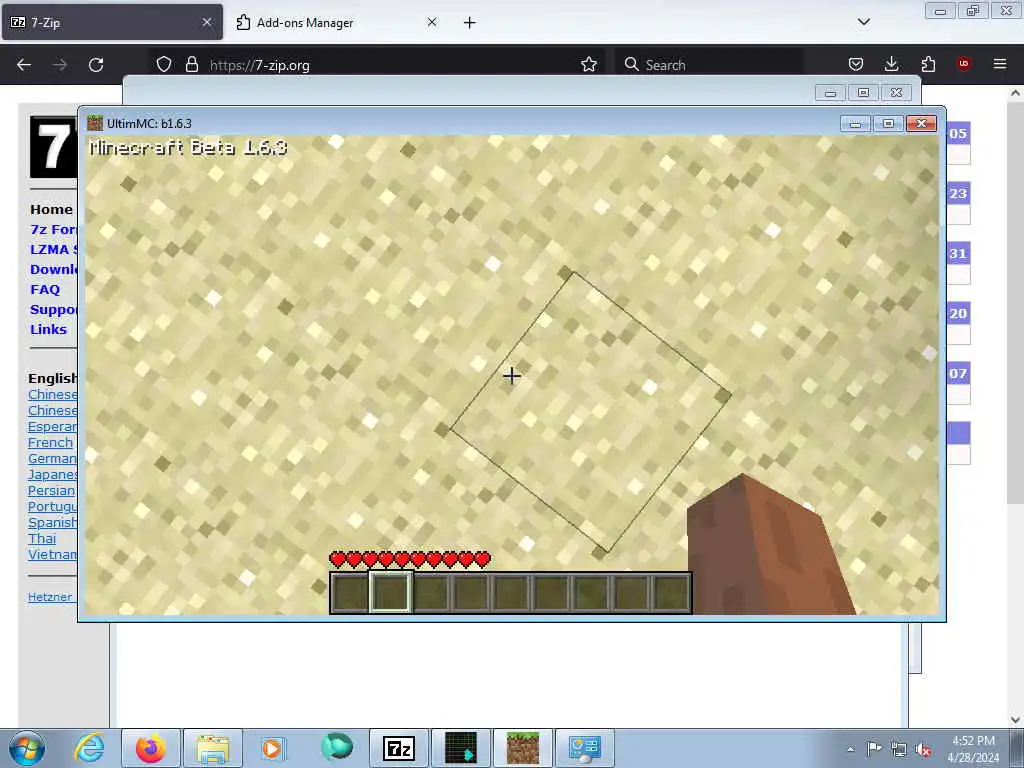This screenshot has width=1024, height=768.
Task: Open Firefox hamburger application menu
Action: [x=1000, y=64]
